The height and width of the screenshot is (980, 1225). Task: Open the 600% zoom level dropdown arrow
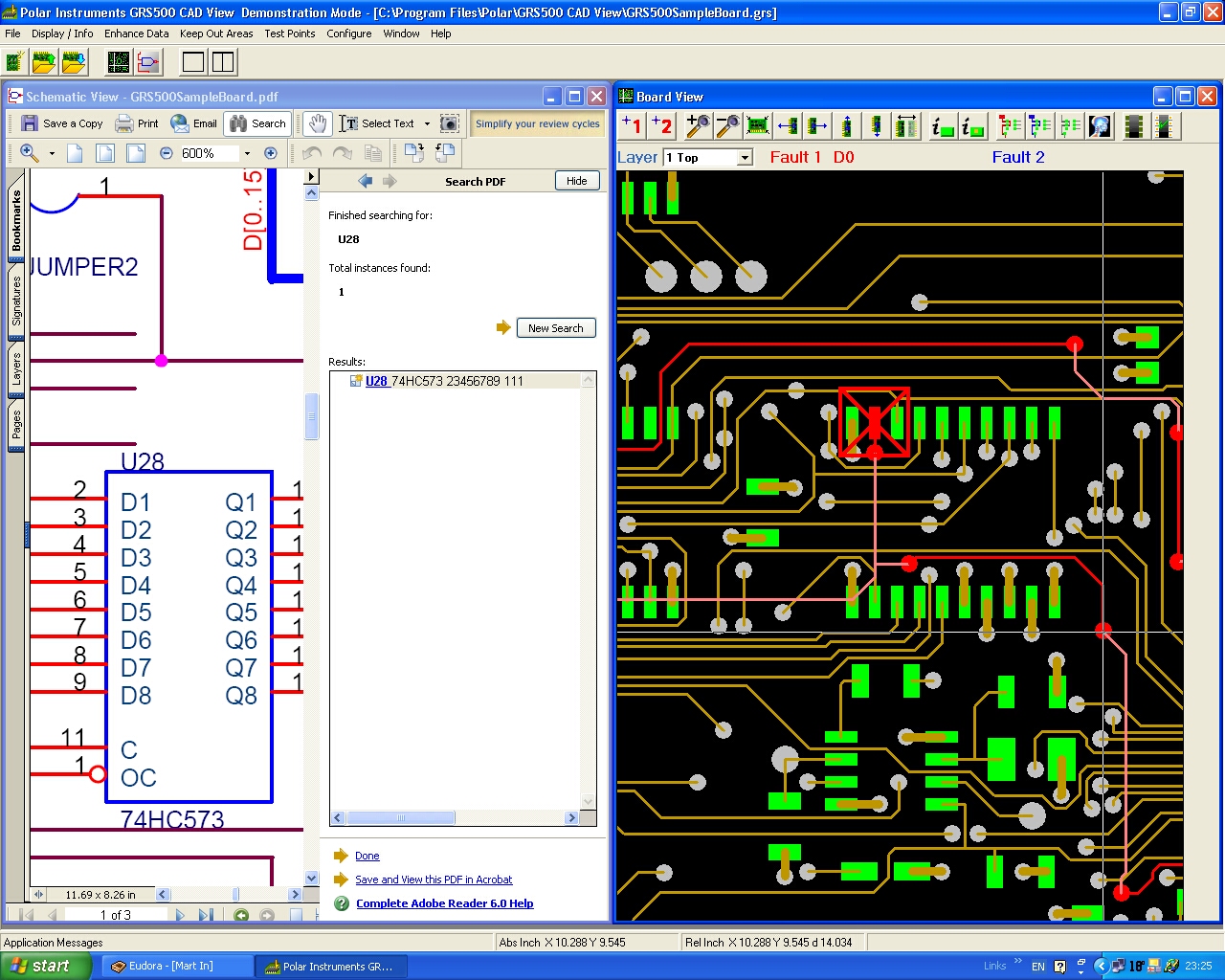point(247,153)
